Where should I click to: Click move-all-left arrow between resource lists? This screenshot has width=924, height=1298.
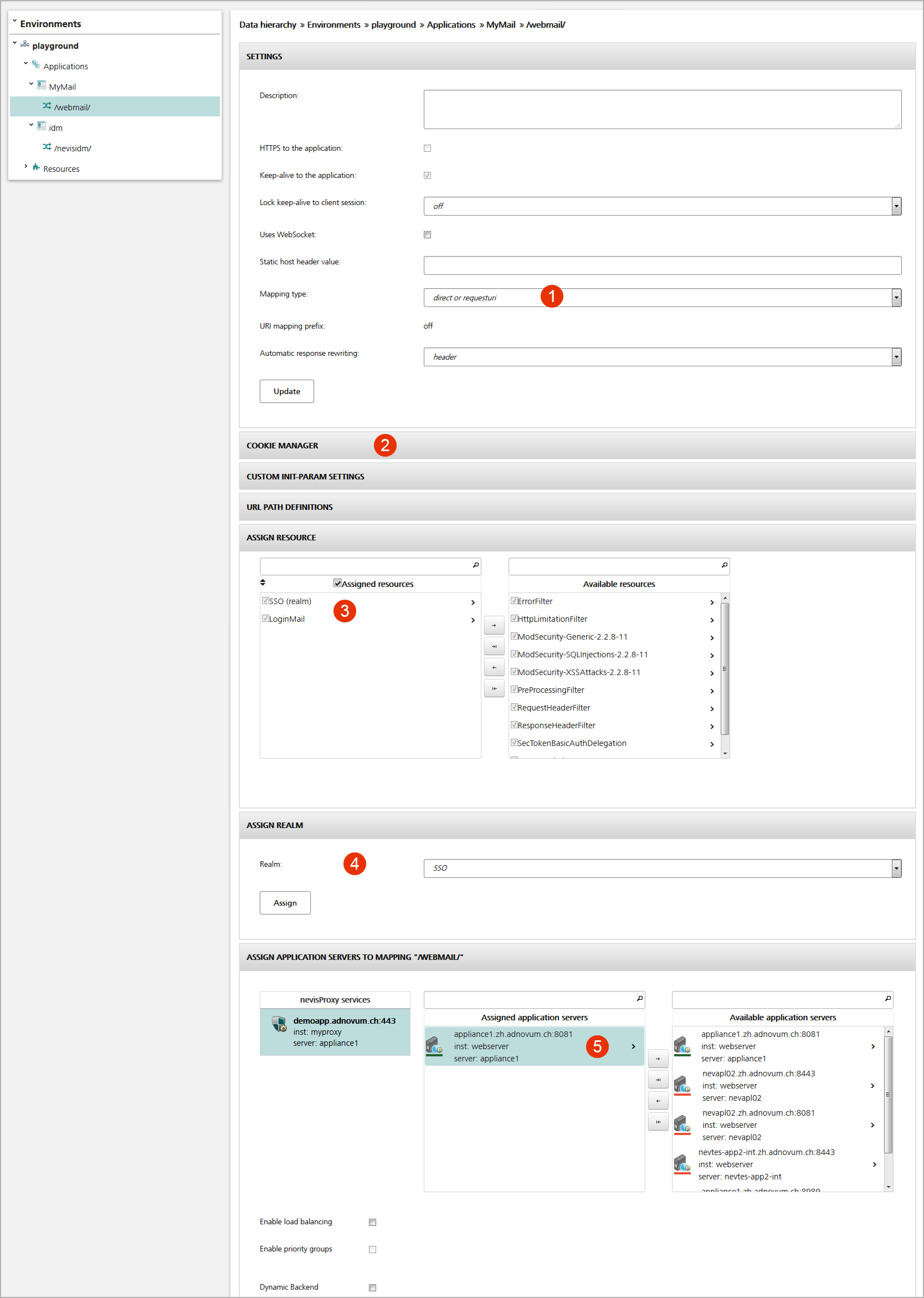pyautogui.click(x=494, y=688)
